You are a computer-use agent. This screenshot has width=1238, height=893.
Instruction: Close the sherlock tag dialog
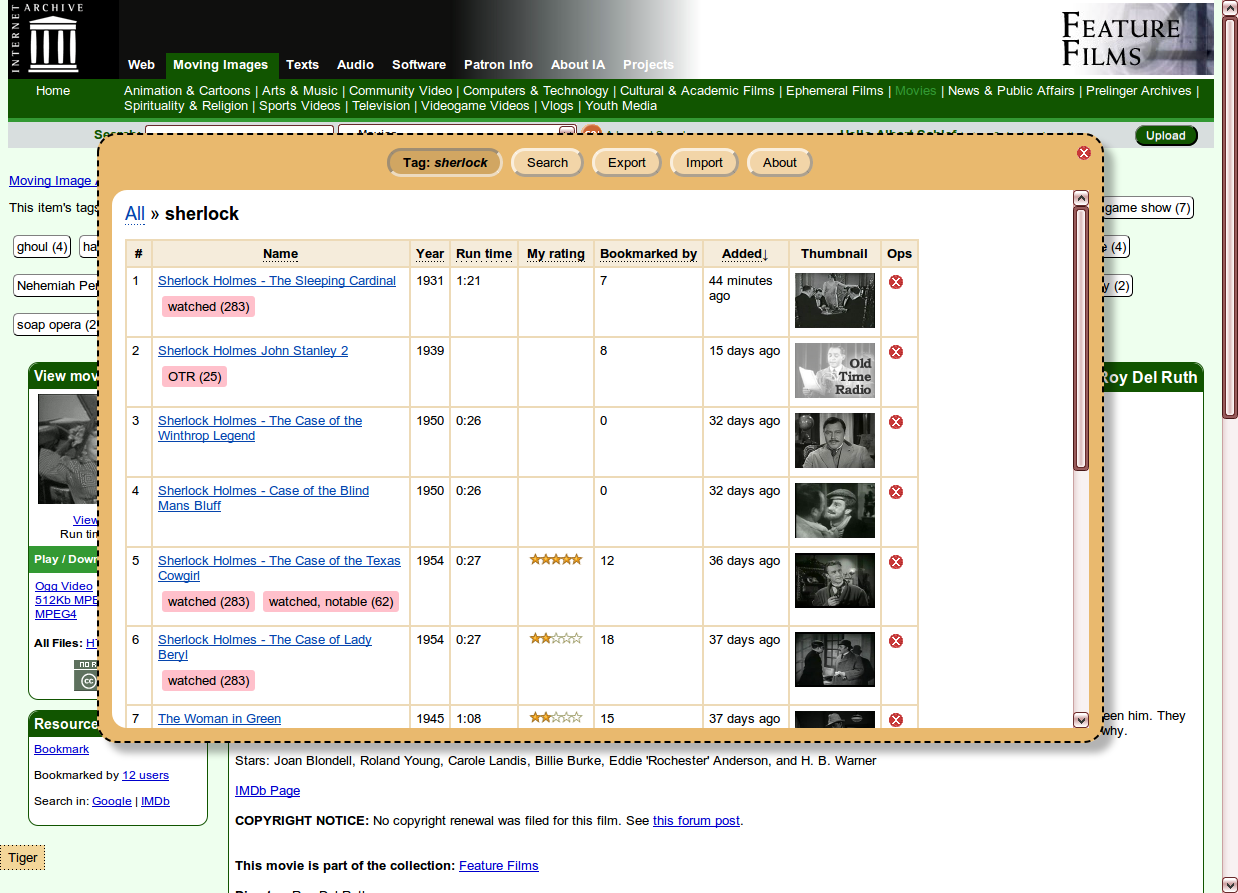tap(1083, 153)
